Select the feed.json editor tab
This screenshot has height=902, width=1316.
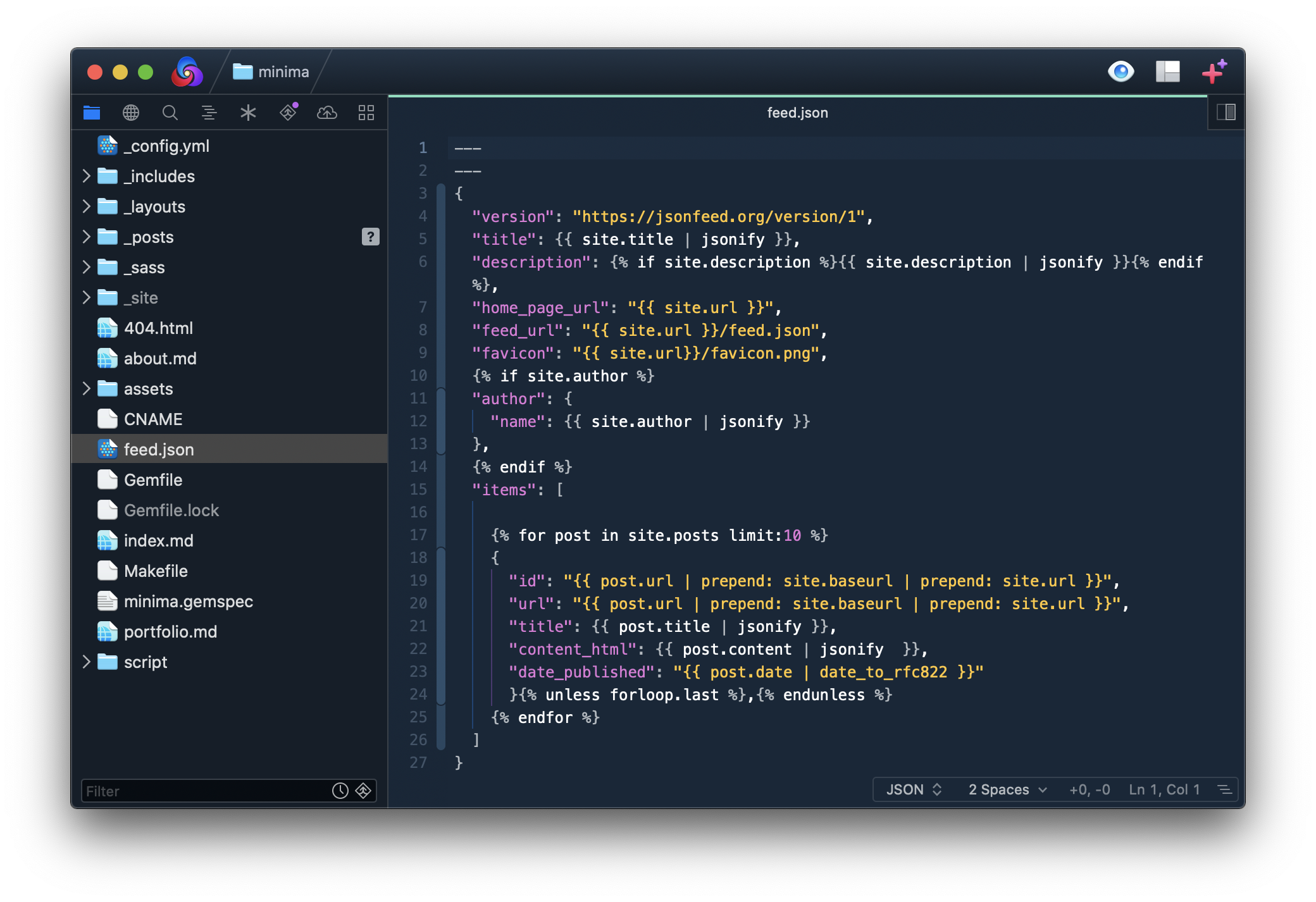click(x=797, y=113)
